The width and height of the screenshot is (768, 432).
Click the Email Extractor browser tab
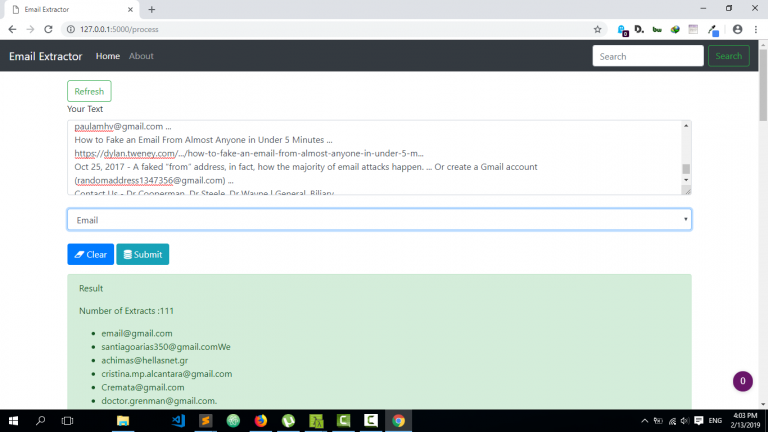(x=71, y=9)
